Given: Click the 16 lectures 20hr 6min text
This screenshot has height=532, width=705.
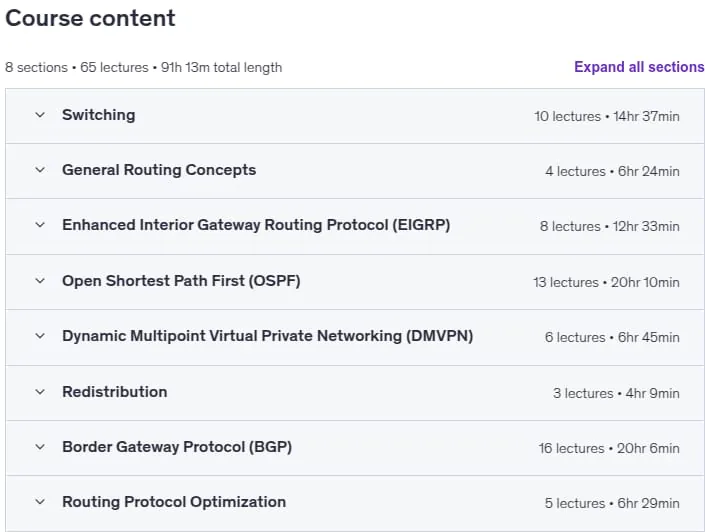Looking at the screenshot, I should pyautogui.click(x=609, y=448).
